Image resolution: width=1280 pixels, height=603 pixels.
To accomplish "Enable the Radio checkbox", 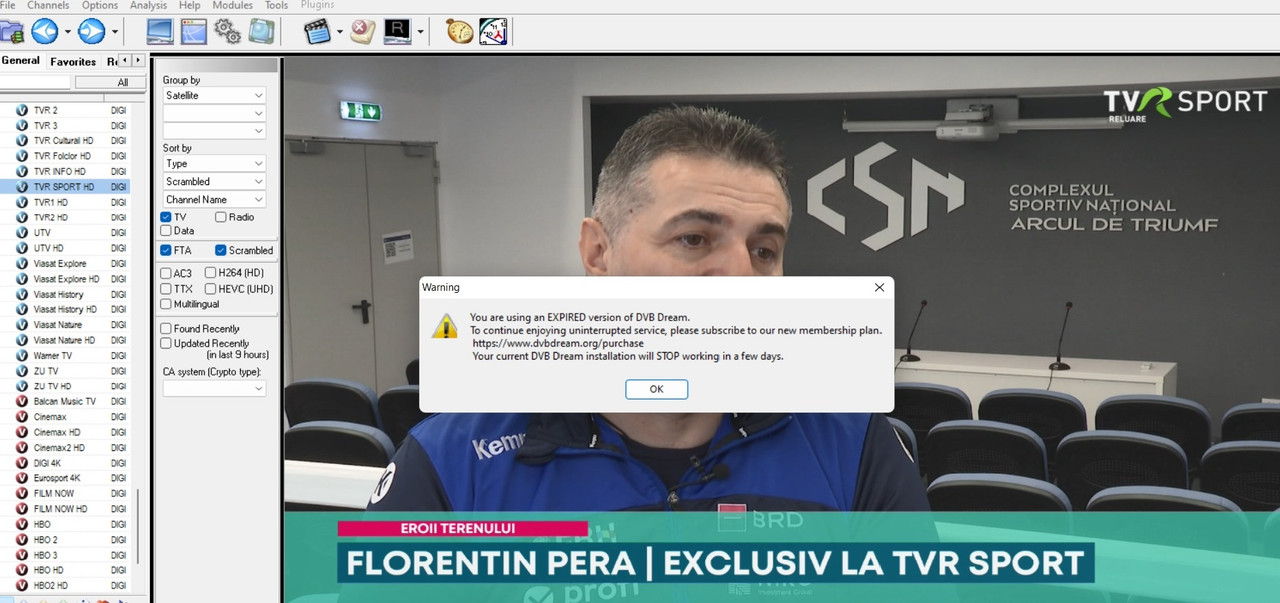I will coord(220,217).
